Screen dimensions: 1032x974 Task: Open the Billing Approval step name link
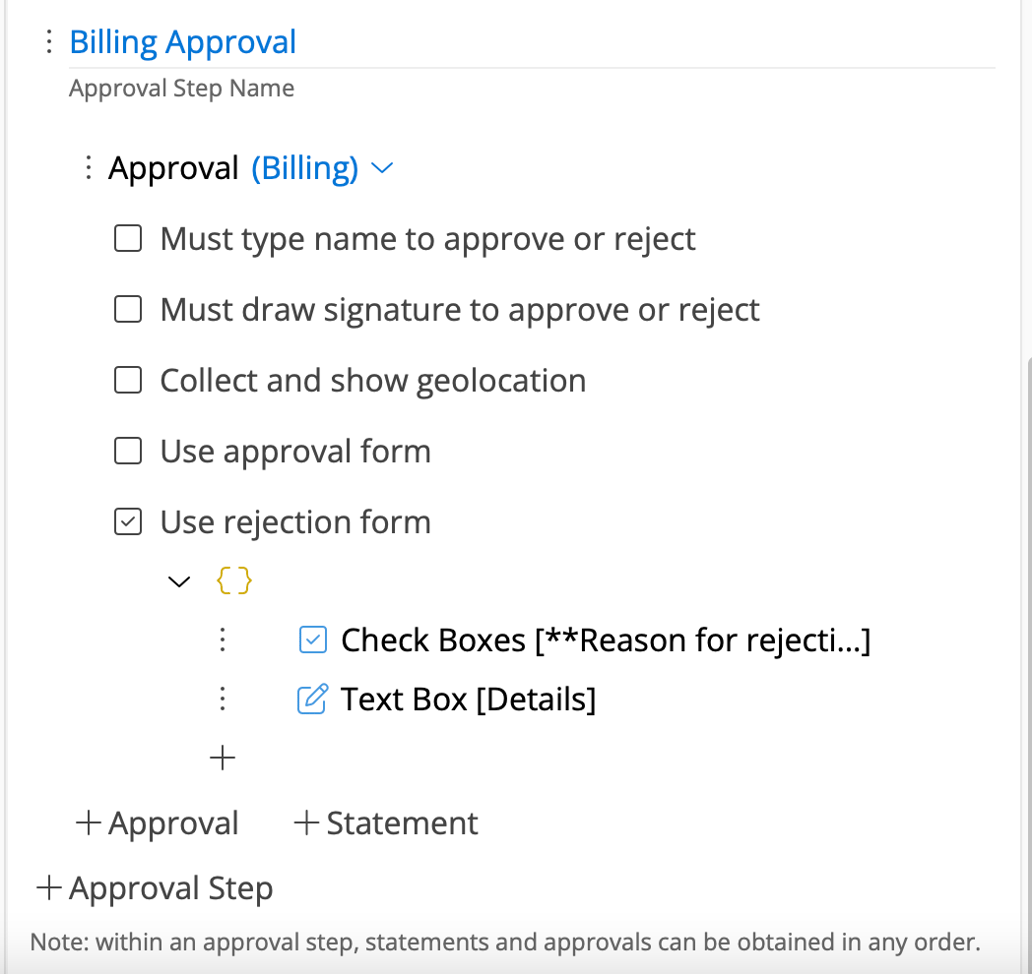coord(182,41)
